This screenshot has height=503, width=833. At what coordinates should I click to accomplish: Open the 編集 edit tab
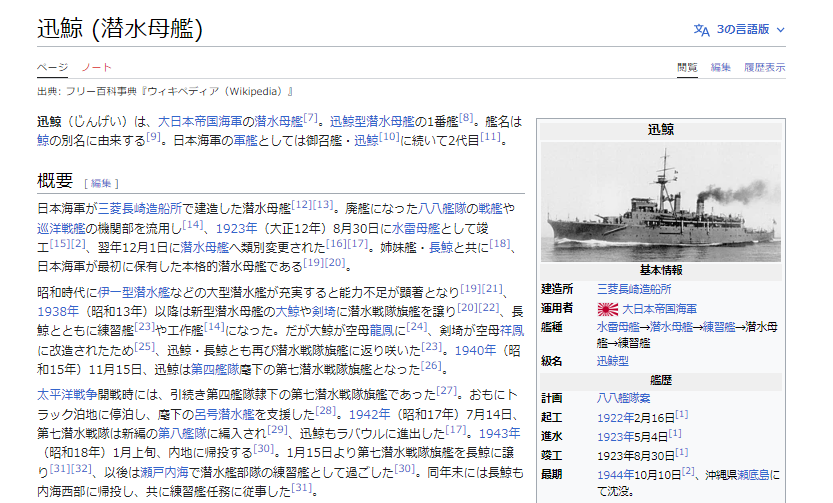click(720, 67)
